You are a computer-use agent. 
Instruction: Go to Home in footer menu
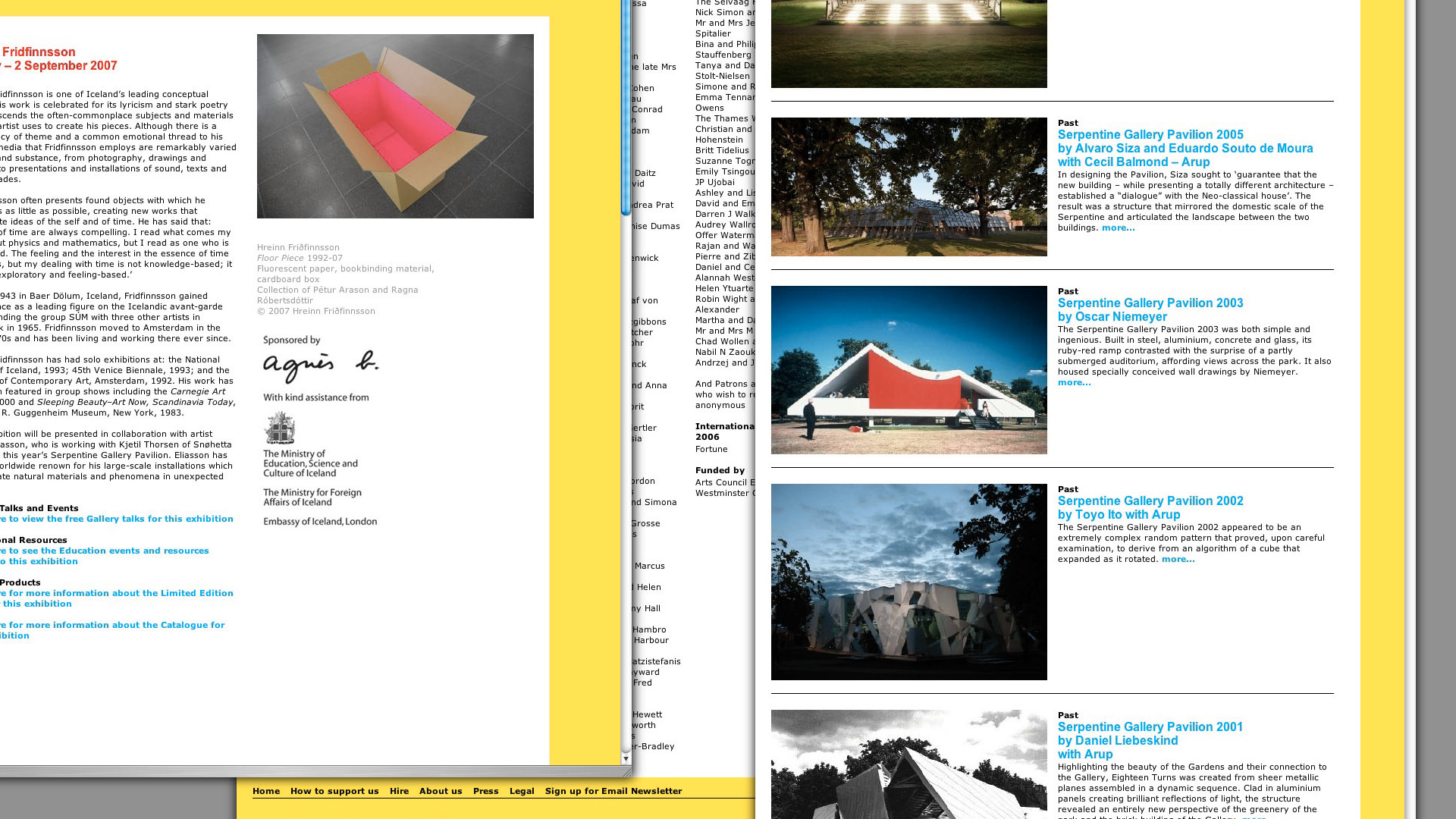point(266,791)
